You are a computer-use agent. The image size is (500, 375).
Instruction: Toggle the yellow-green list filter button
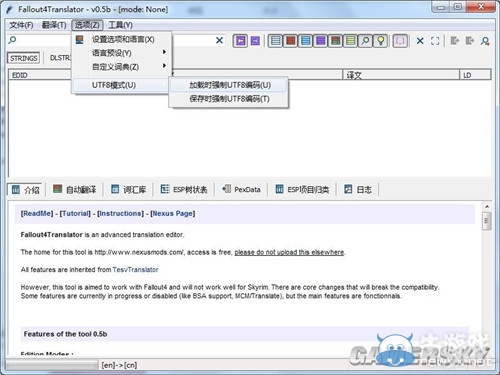coord(351,41)
